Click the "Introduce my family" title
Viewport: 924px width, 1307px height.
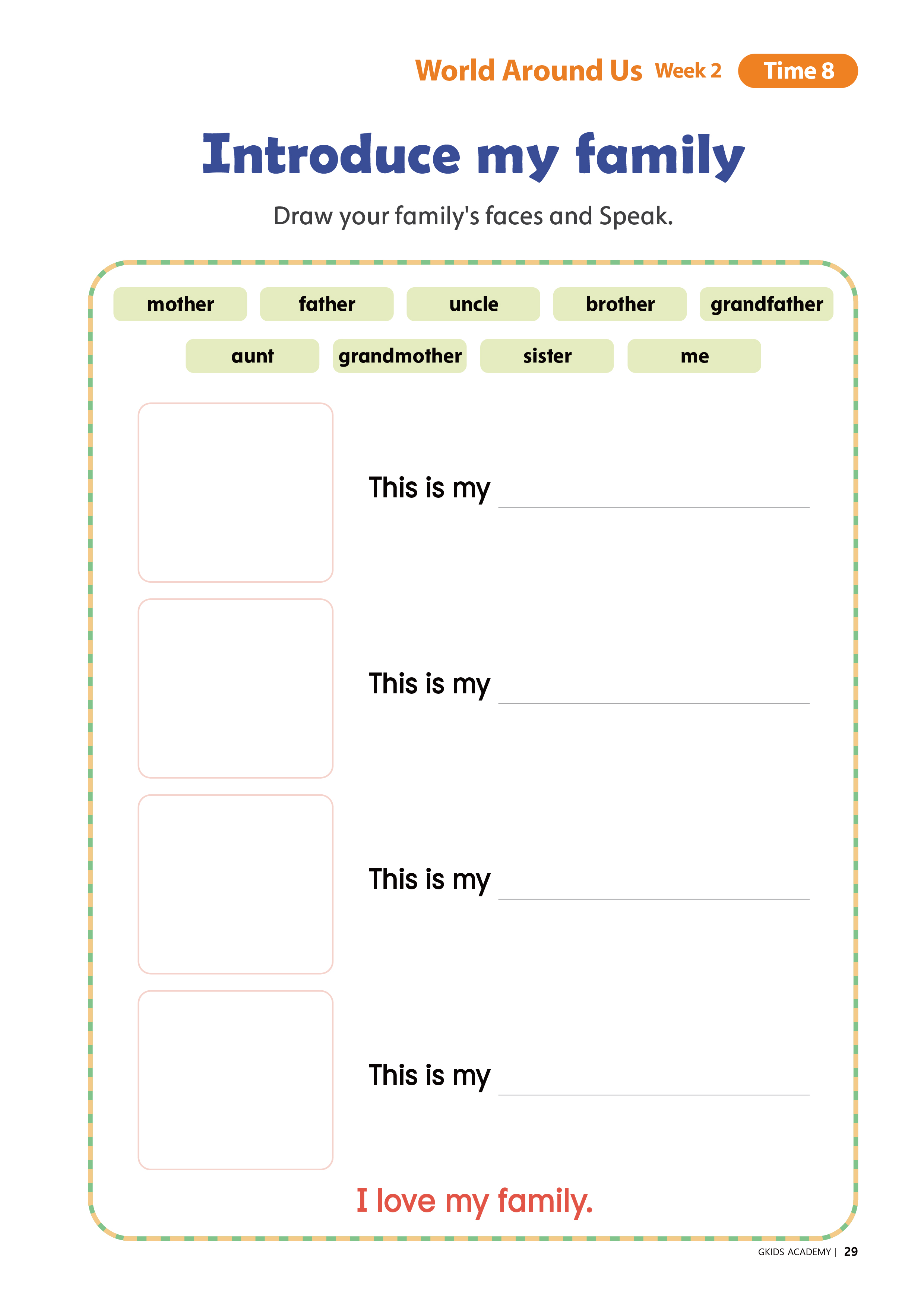click(x=473, y=155)
